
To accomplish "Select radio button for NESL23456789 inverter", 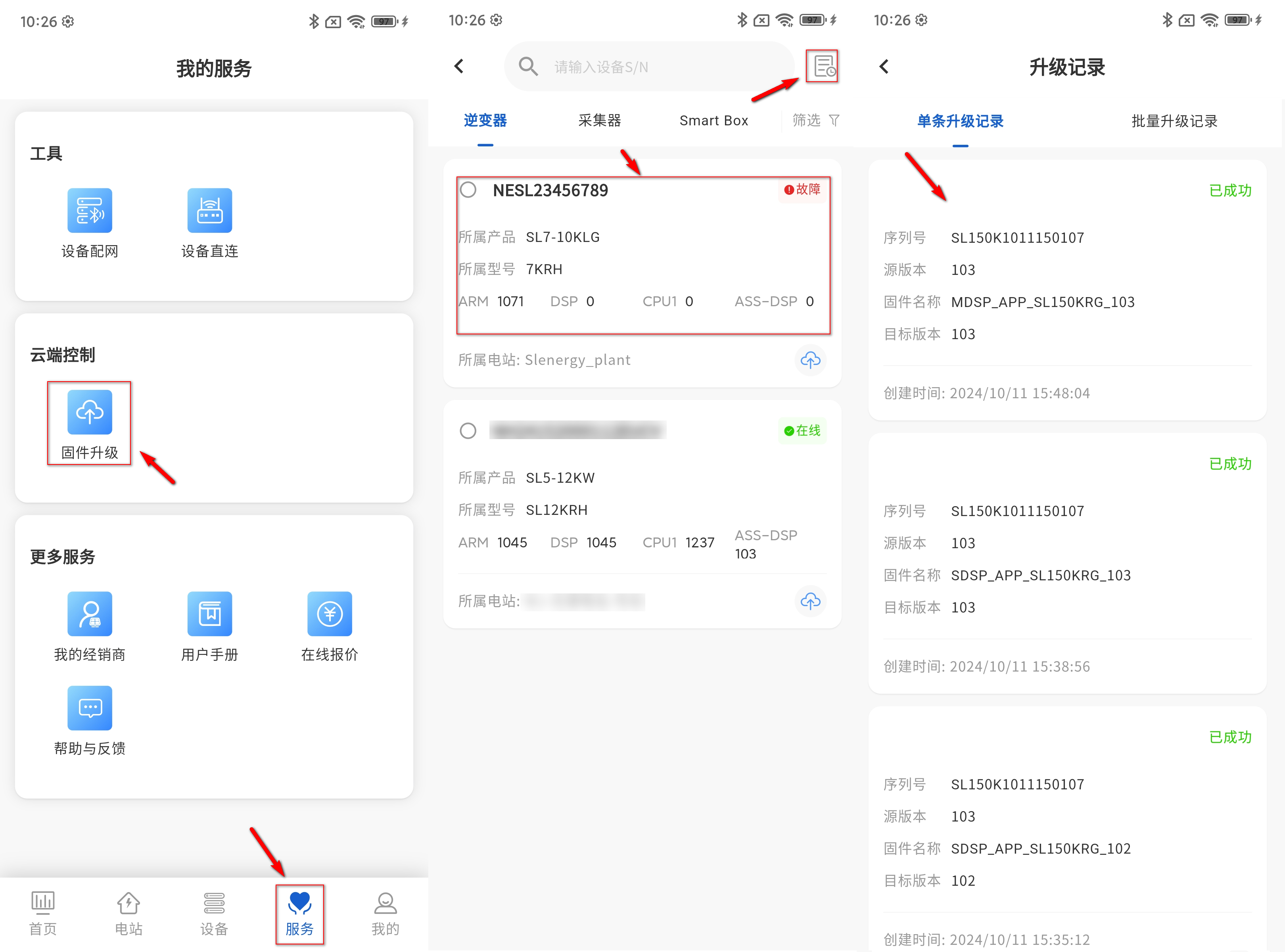I will click(468, 190).
